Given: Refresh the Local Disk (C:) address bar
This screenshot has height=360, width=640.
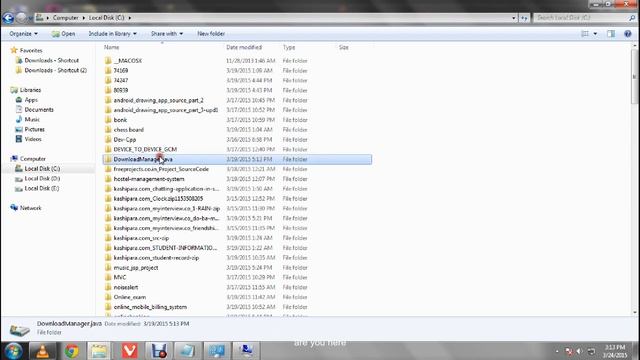Looking at the screenshot, I should click(x=524, y=18).
